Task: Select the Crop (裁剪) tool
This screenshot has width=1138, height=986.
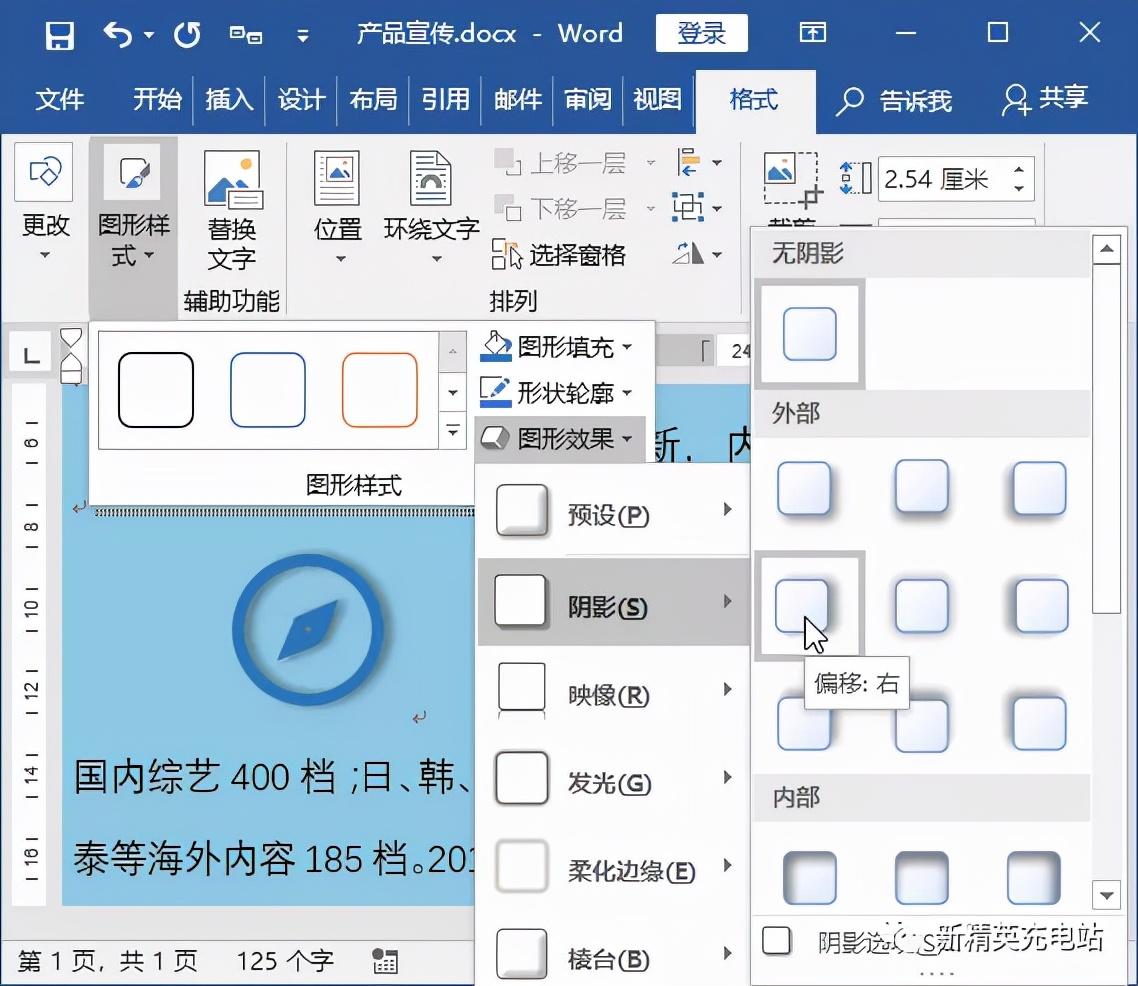Action: pos(789,180)
